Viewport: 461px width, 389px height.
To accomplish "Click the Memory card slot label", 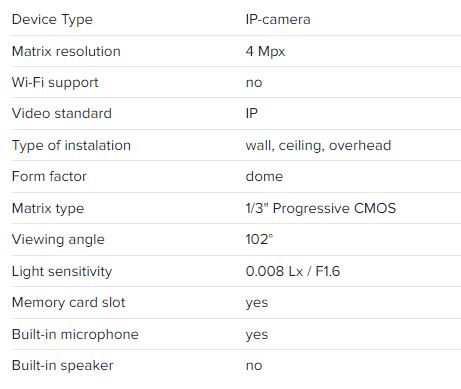I will point(69,303).
